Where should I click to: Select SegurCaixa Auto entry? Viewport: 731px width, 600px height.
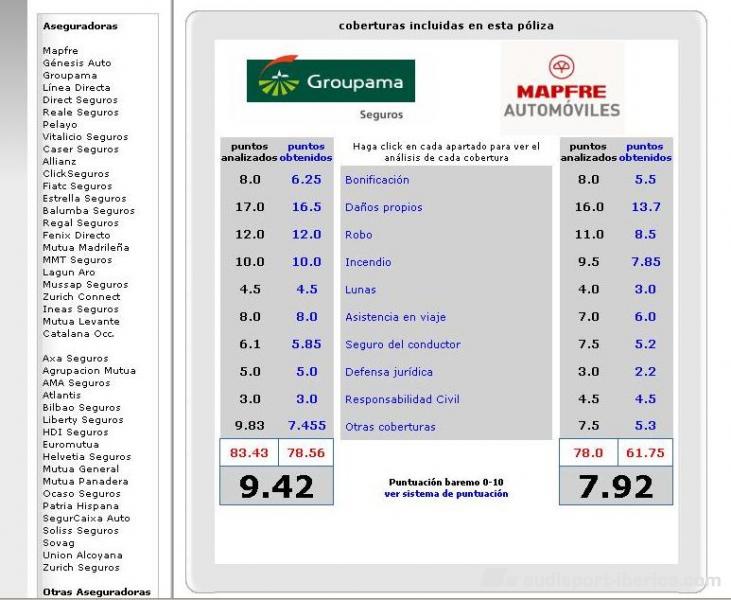click(x=86, y=518)
